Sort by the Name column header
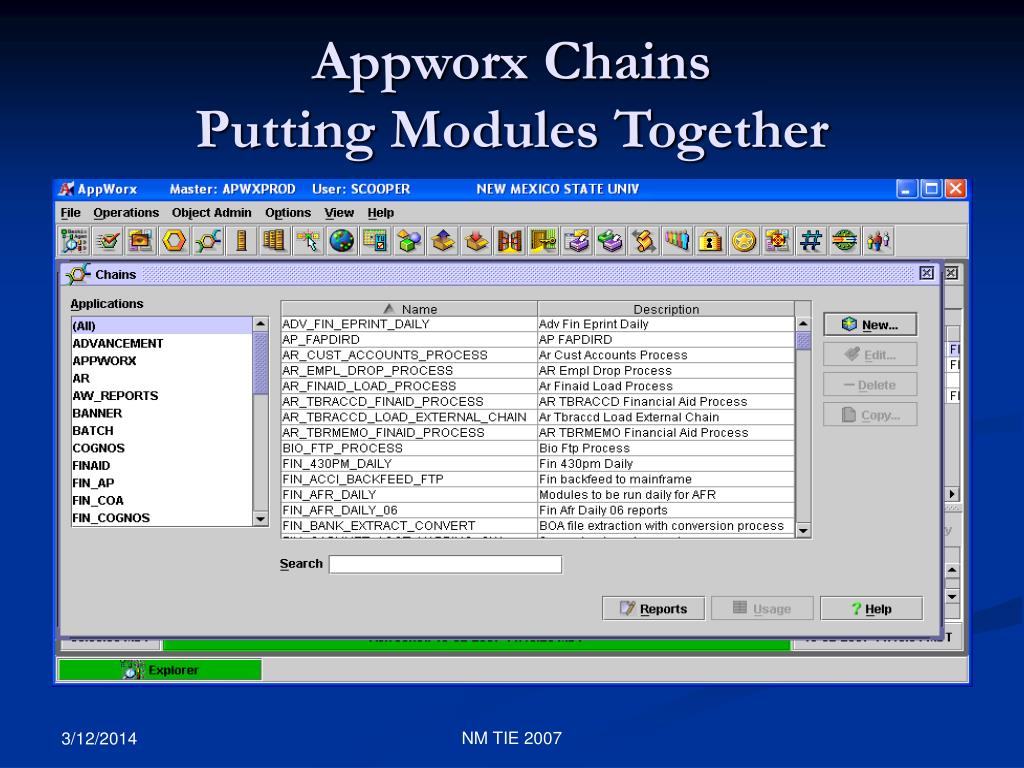1024x768 pixels. coord(409,309)
